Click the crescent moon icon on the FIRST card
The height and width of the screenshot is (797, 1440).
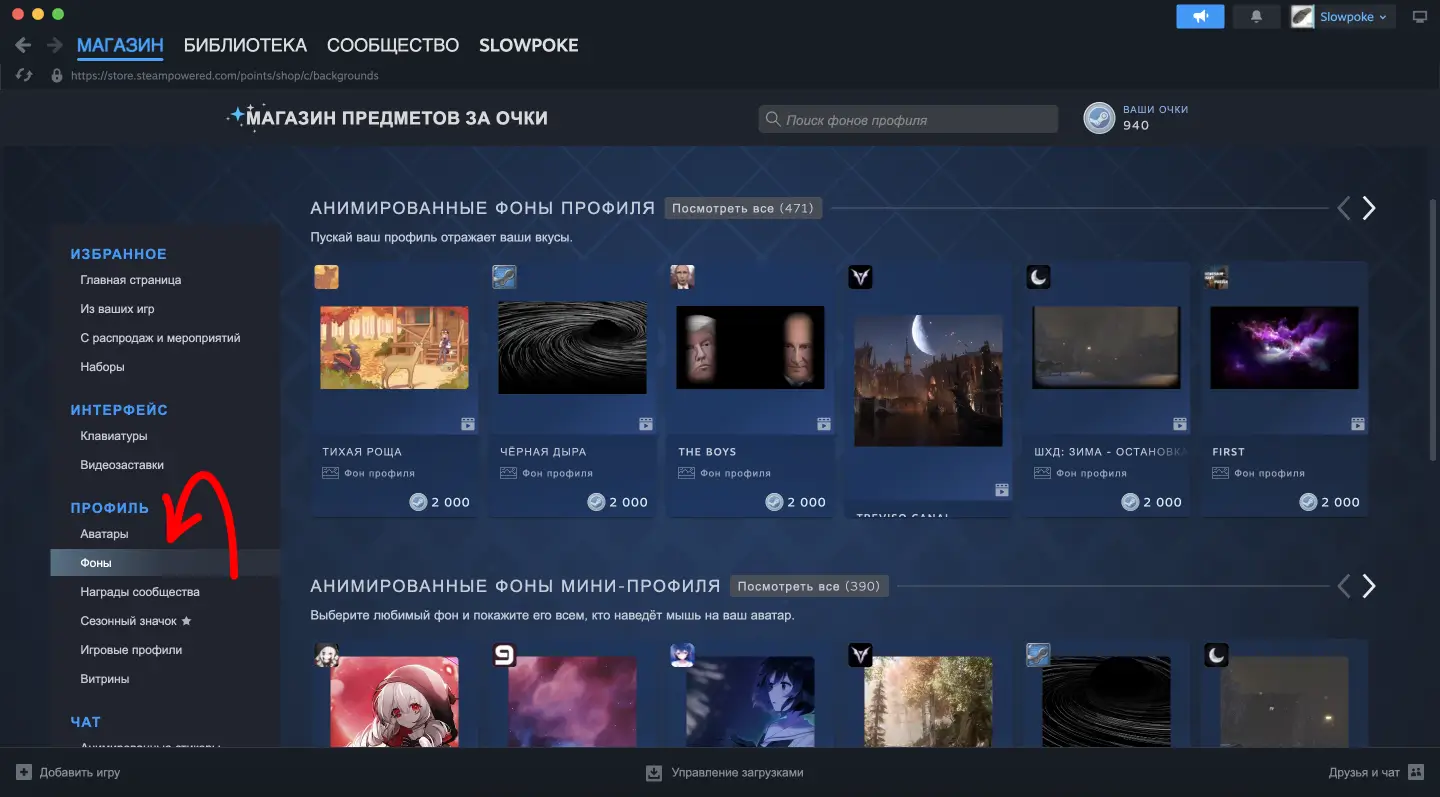pos(1038,277)
